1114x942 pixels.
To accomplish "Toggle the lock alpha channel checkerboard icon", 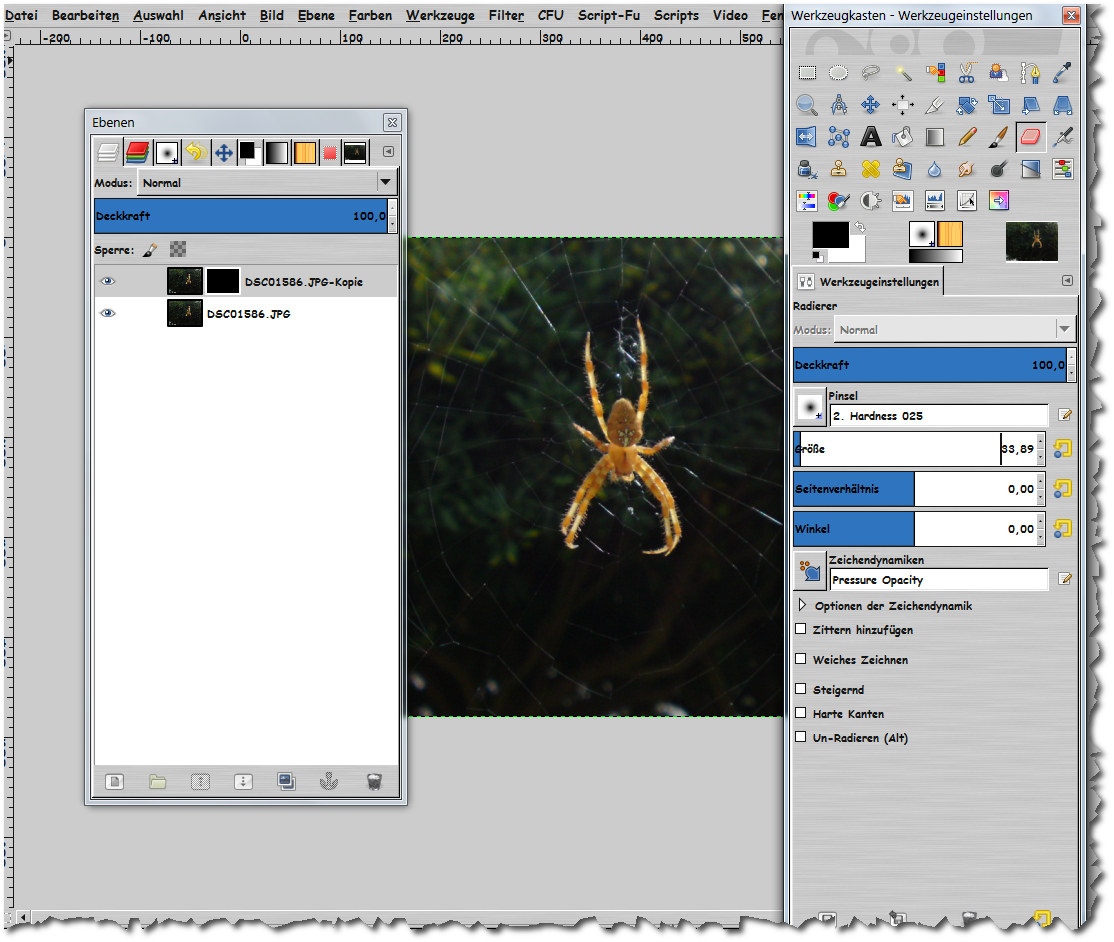I will pyautogui.click(x=178, y=249).
